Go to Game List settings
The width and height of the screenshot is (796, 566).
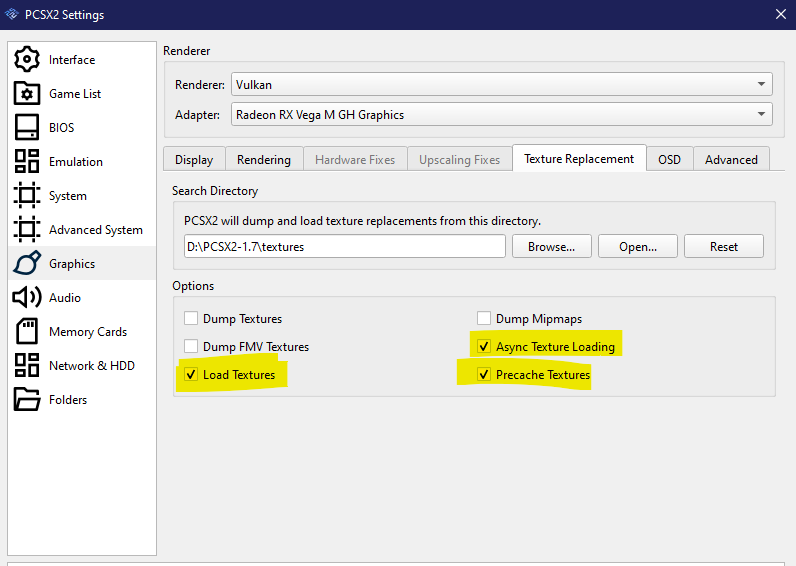pos(75,94)
